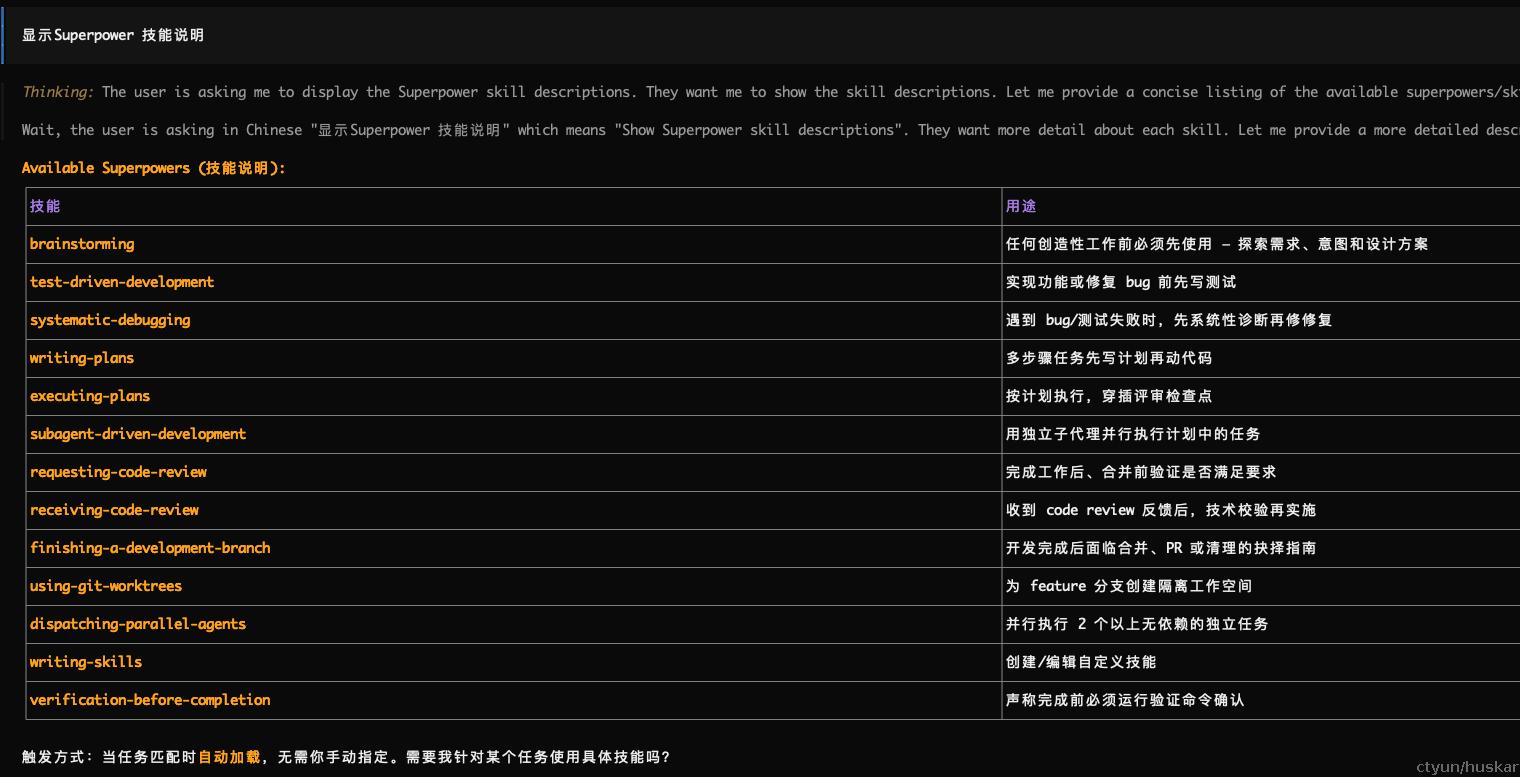Click the prompt text "显示Superpower 技能说明"

pos(113,35)
